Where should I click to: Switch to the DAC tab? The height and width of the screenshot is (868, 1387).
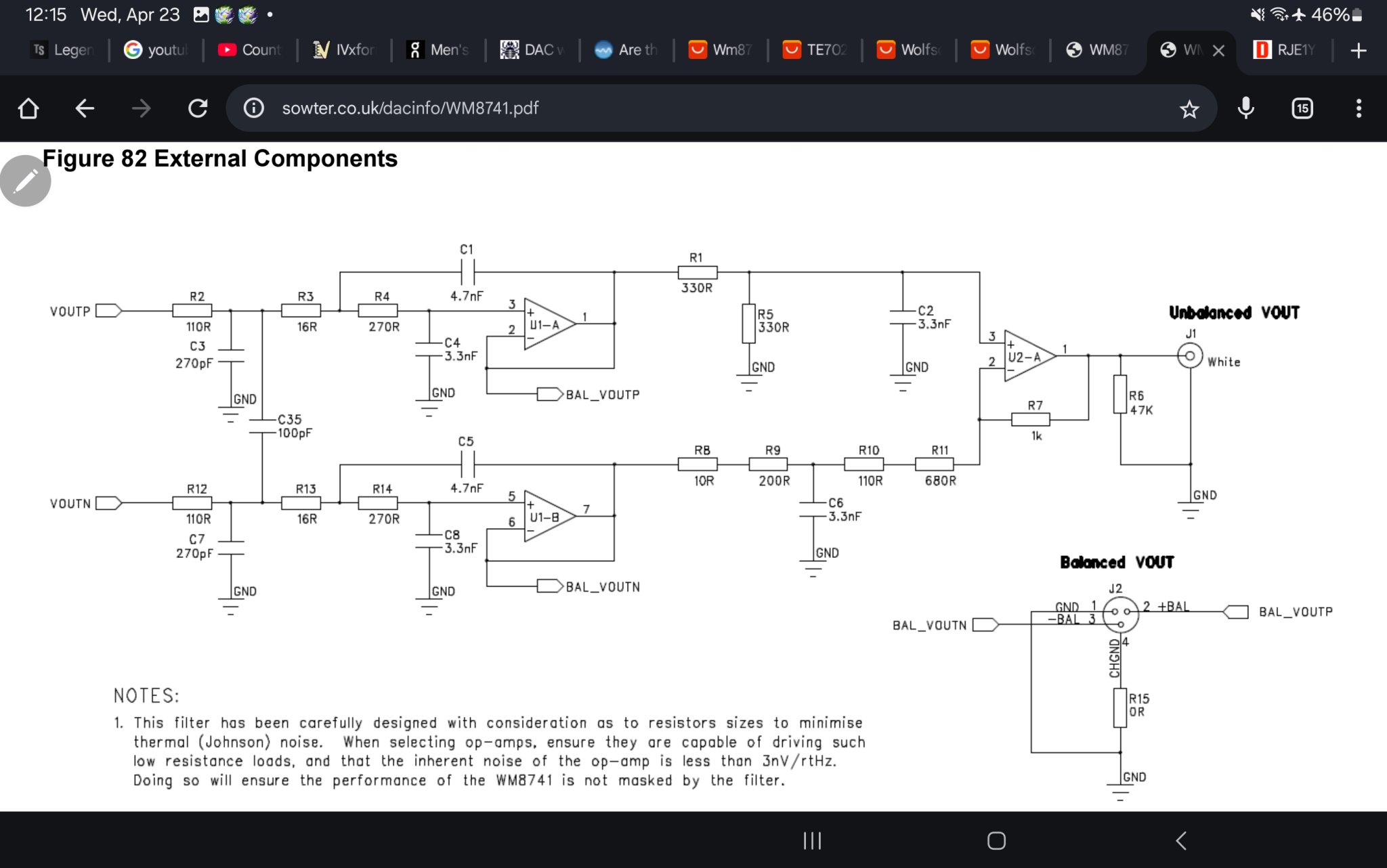(532, 50)
